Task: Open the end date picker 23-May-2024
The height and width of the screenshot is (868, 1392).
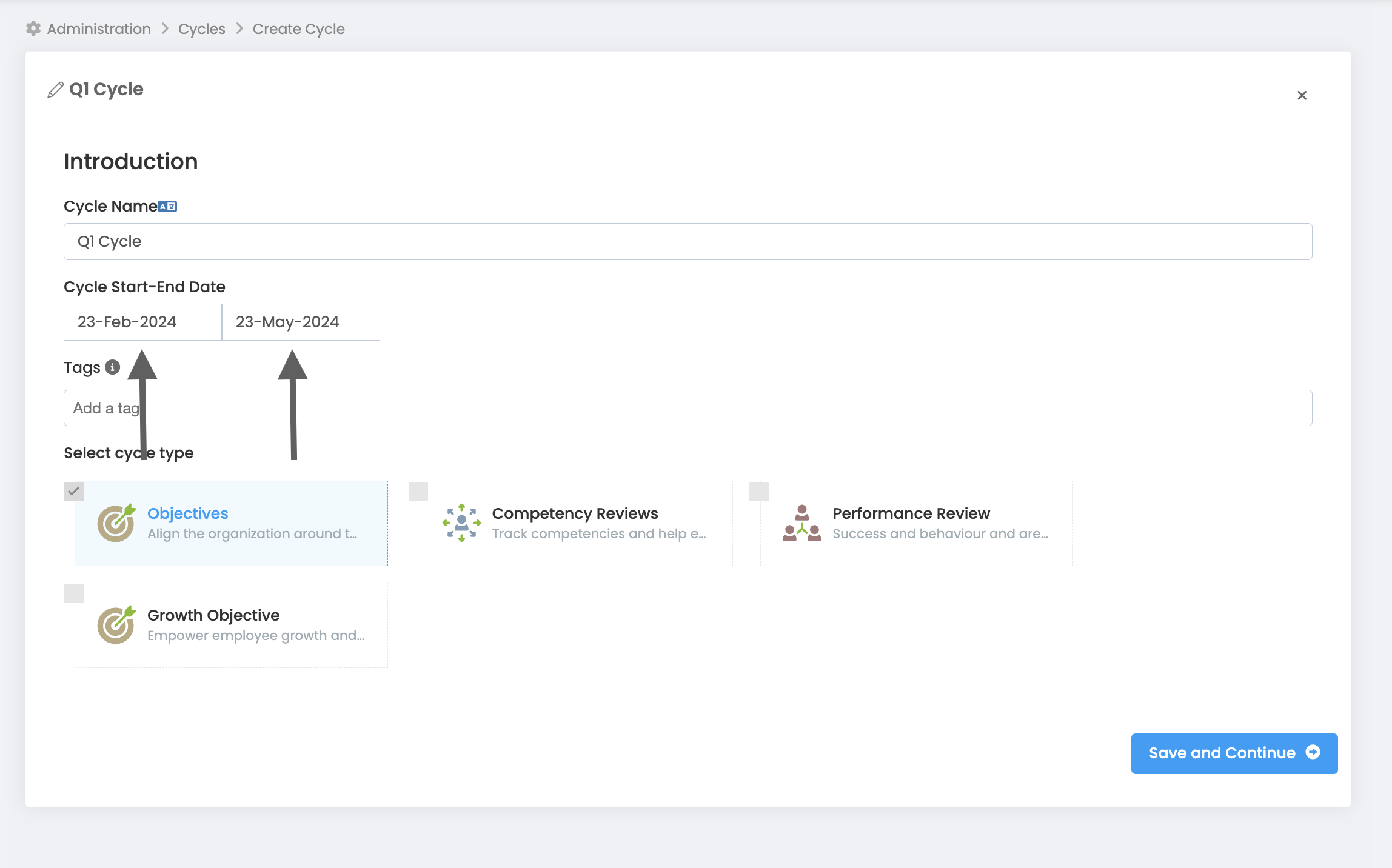Action: pos(301,322)
